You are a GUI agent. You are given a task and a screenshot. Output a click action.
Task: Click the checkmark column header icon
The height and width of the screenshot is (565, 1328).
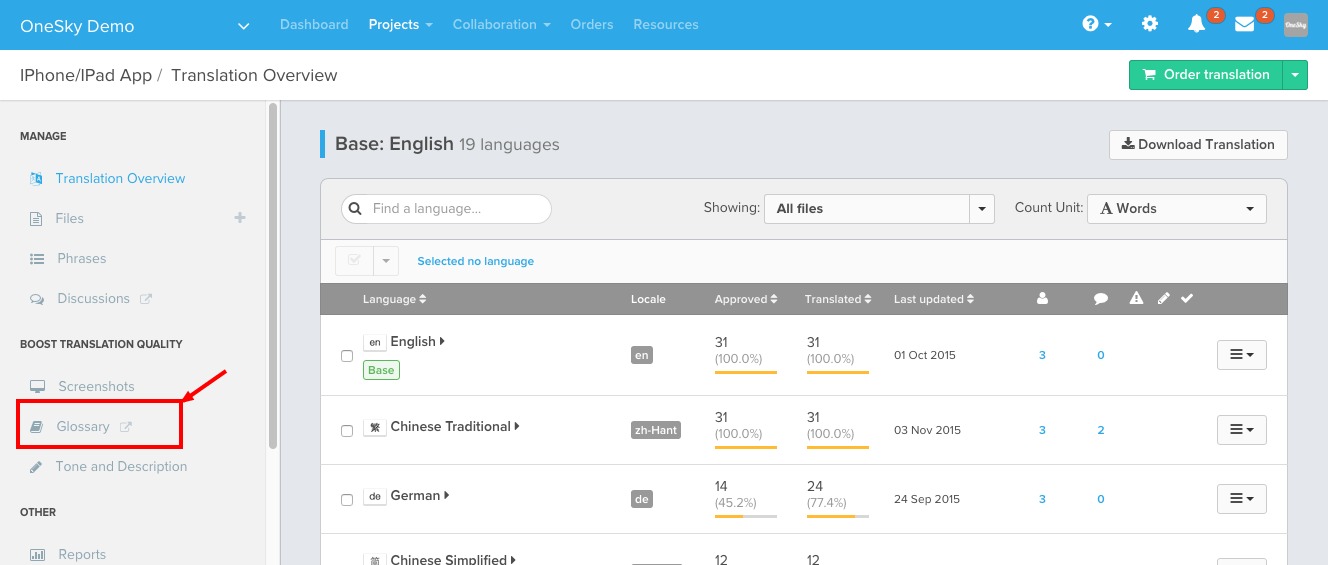(x=1187, y=298)
